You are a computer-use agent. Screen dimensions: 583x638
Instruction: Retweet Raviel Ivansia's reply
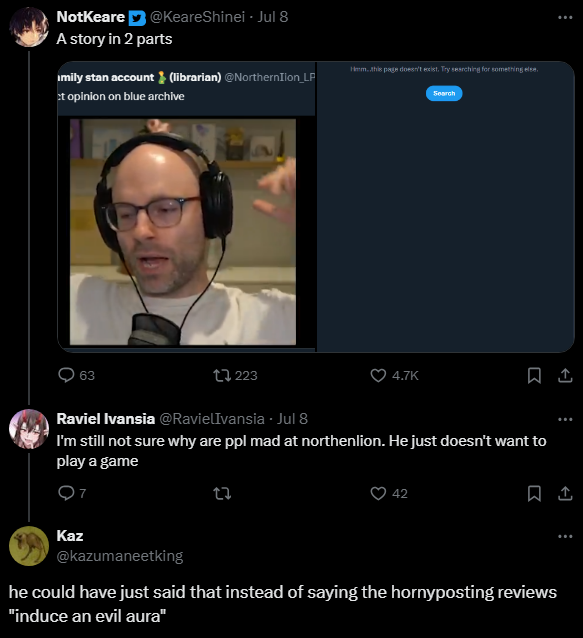tap(222, 494)
